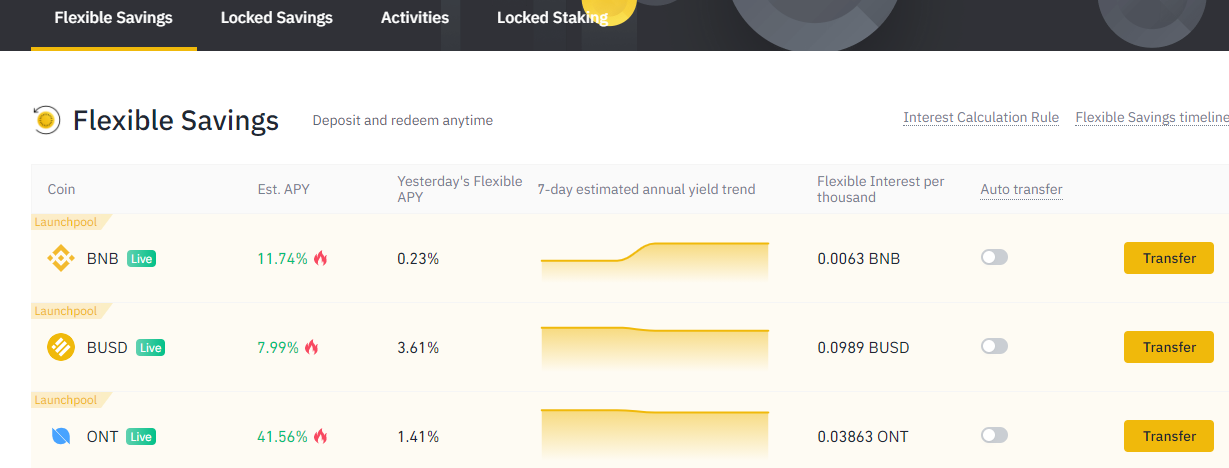Screen dimensions: 1229x468
Task: Click the Flexible Savings heading coin icon
Action: pos(46,120)
